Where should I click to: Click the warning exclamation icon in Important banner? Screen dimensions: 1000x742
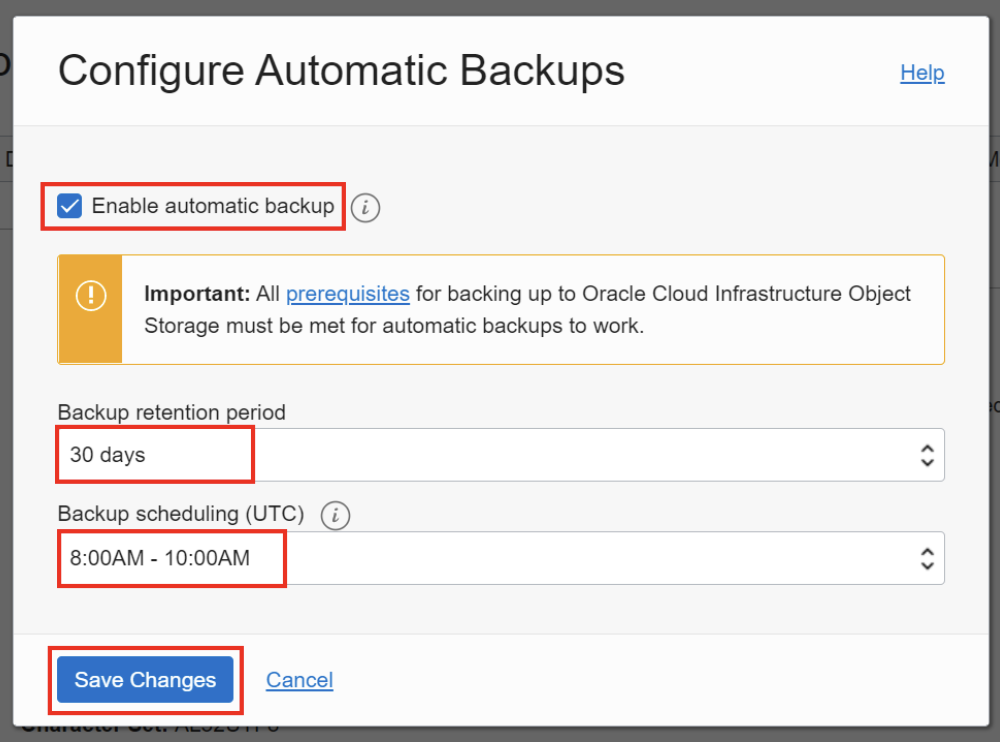click(x=90, y=296)
